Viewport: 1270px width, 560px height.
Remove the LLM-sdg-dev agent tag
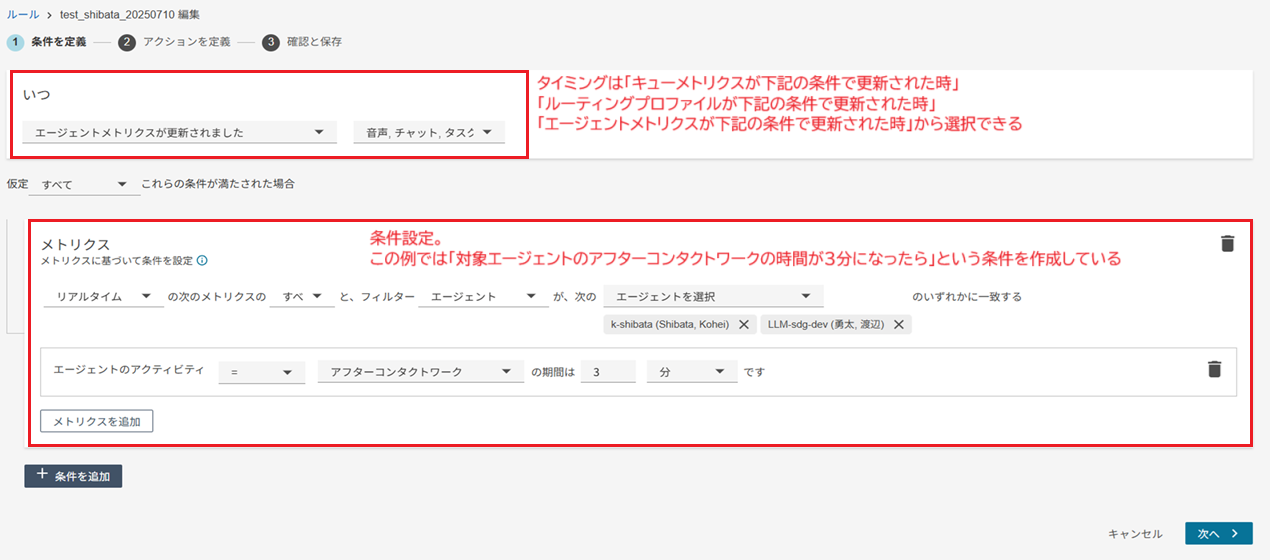[898, 324]
